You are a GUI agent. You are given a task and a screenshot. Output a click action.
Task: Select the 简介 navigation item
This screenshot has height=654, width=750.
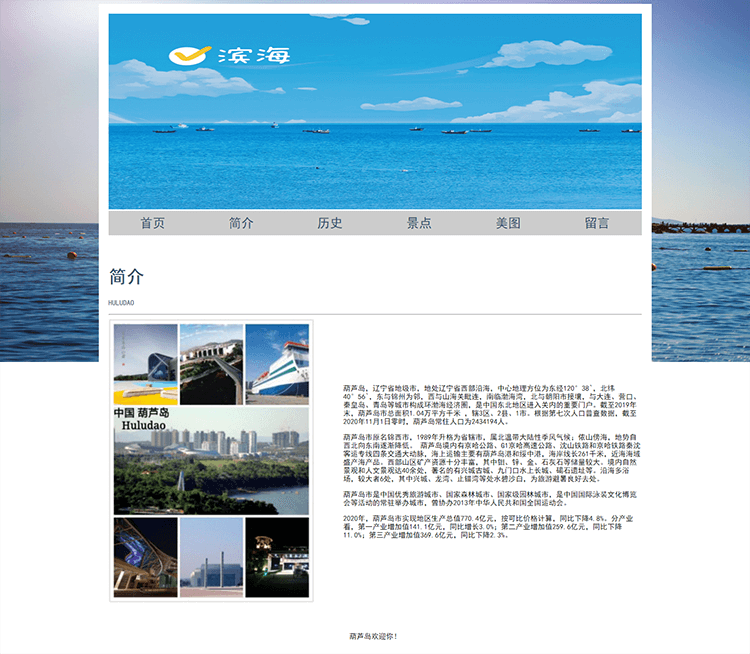click(x=241, y=223)
